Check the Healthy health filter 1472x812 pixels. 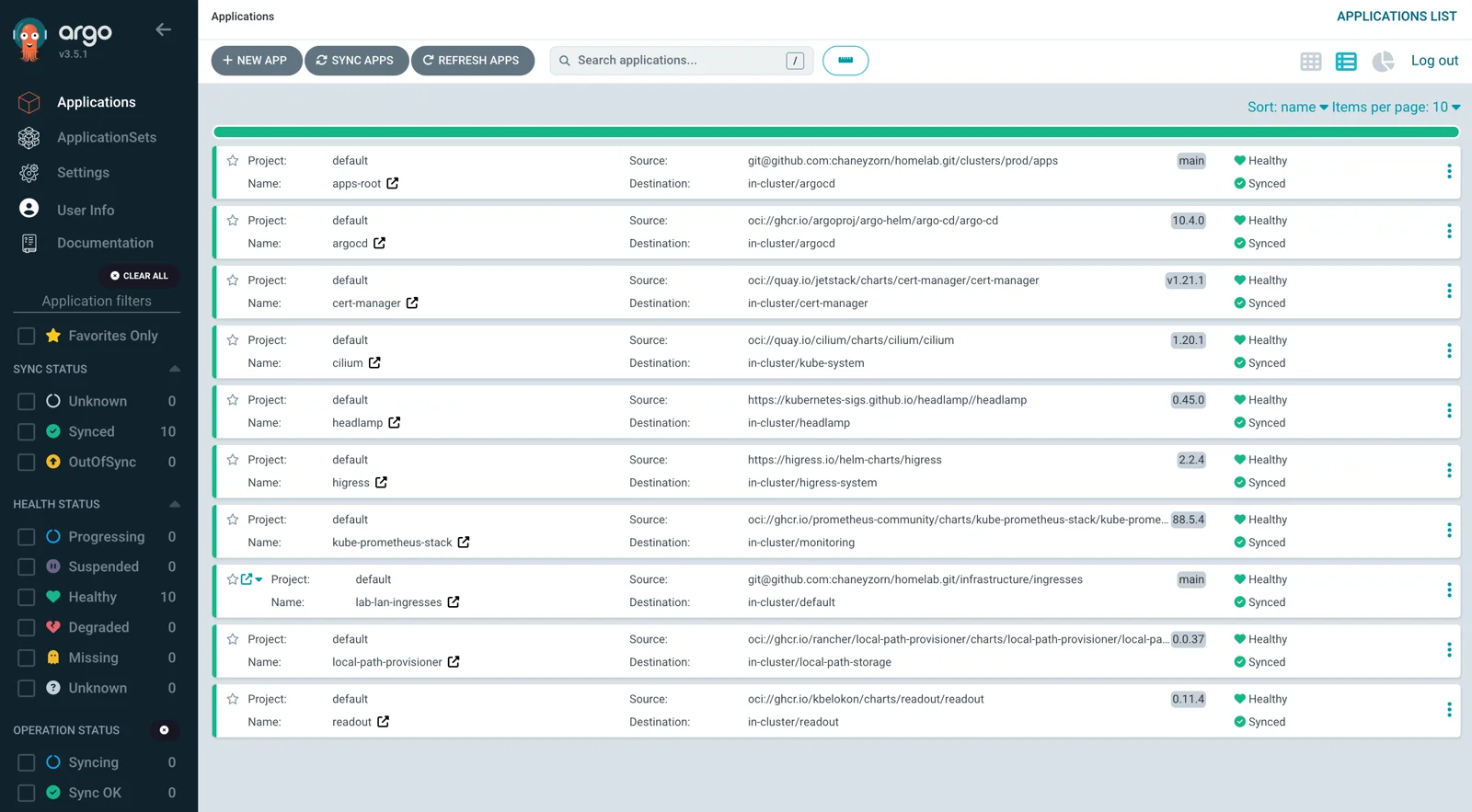coord(27,597)
